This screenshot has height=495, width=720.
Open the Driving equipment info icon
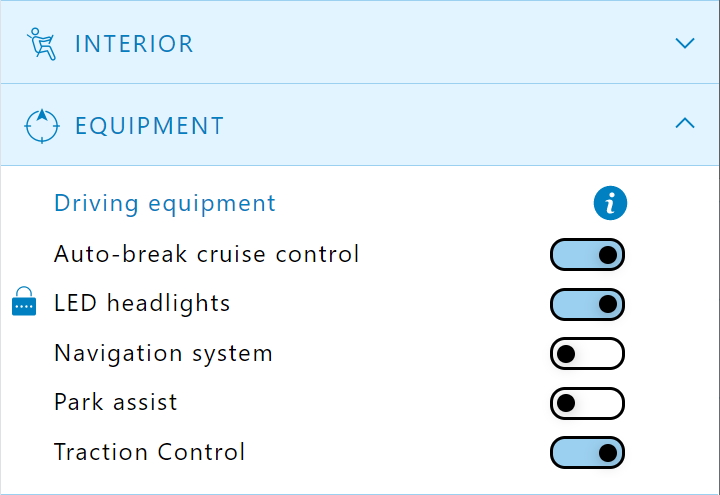[x=609, y=204]
